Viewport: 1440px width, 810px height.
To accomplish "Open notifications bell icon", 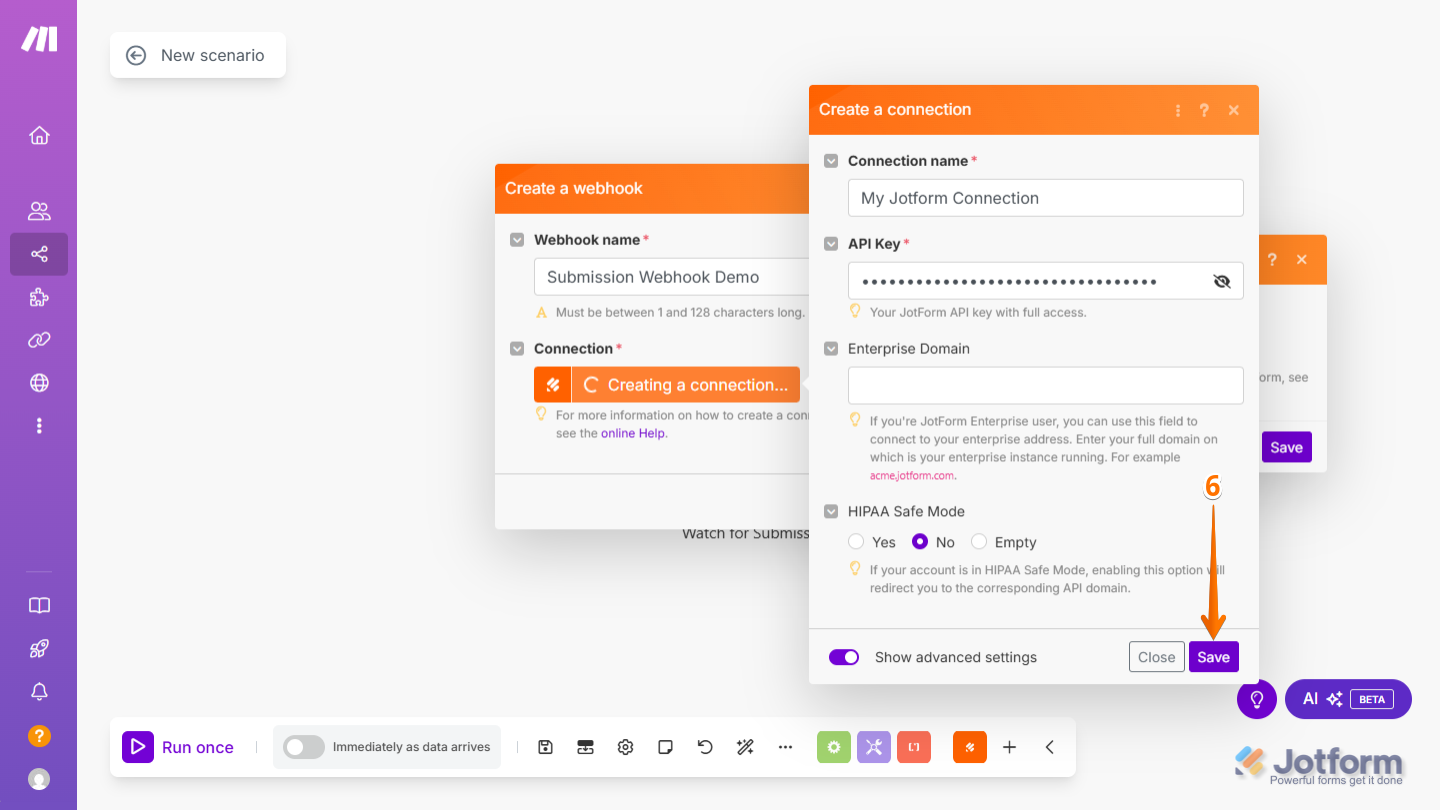I will pyautogui.click(x=39, y=692).
